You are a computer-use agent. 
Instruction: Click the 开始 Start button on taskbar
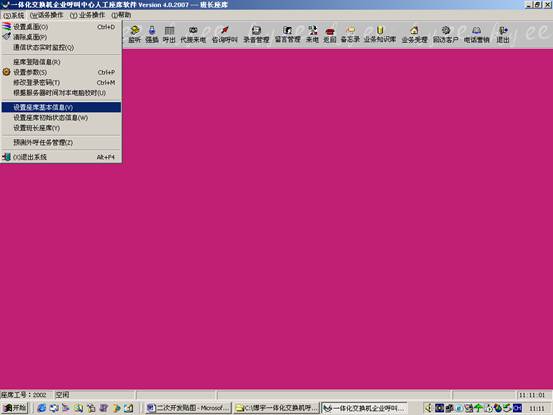point(14,408)
